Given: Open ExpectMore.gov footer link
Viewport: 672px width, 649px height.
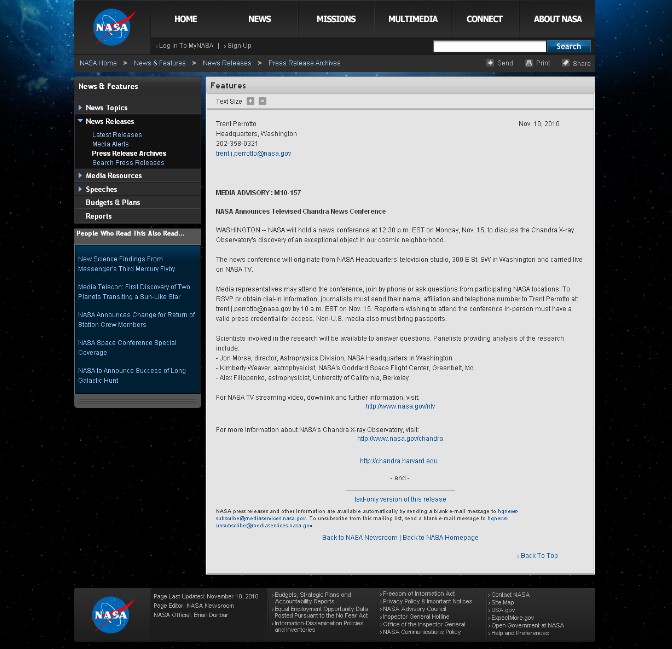Looking at the screenshot, I should coord(511,618).
